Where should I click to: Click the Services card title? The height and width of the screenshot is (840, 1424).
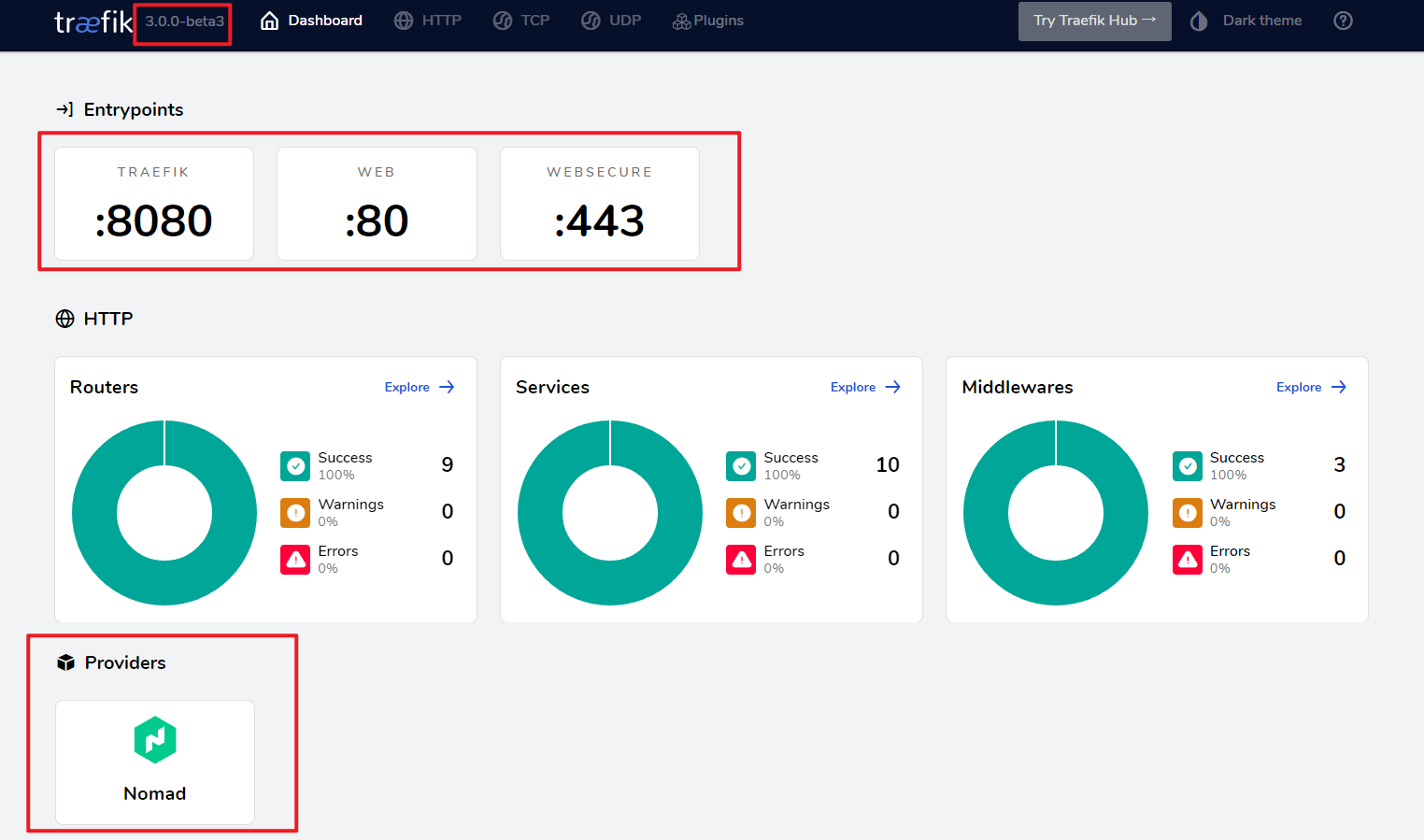pyautogui.click(x=552, y=387)
